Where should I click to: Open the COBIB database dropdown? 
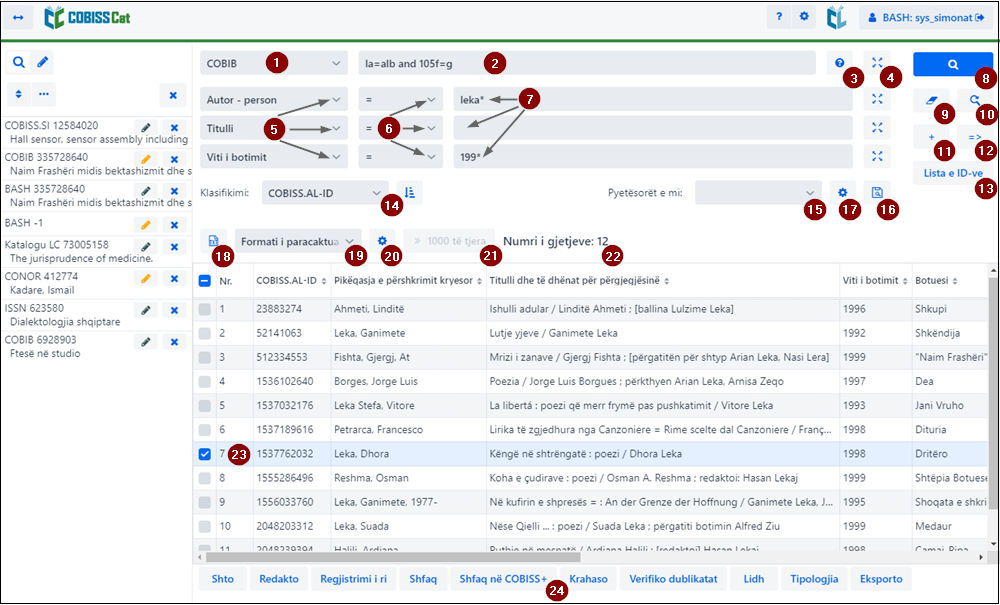click(274, 63)
